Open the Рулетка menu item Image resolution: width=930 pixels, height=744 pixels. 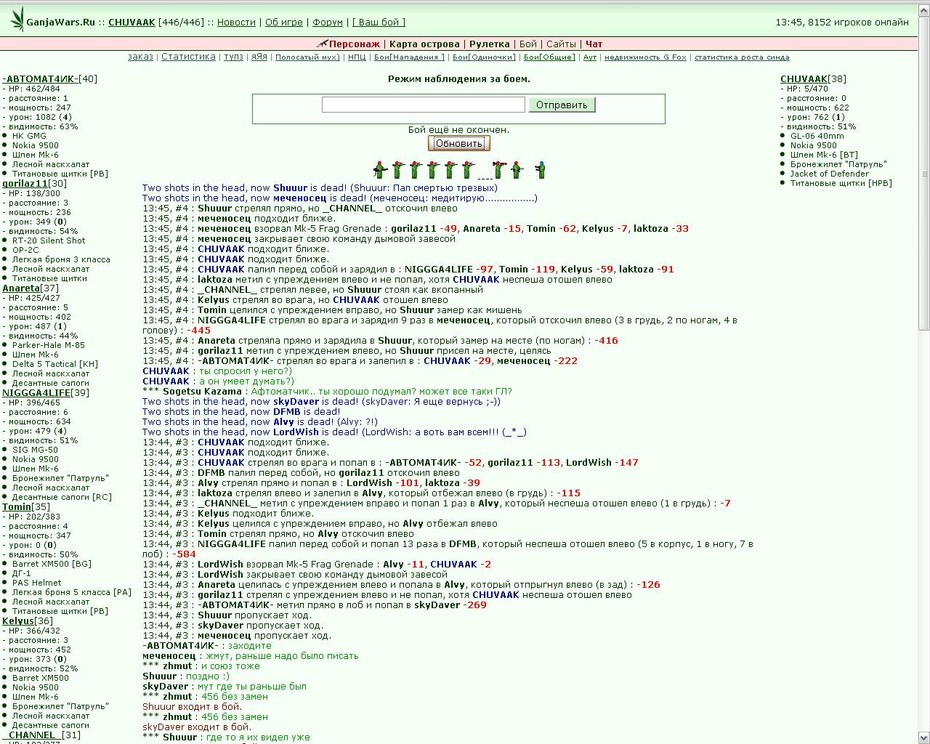(489, 44)
